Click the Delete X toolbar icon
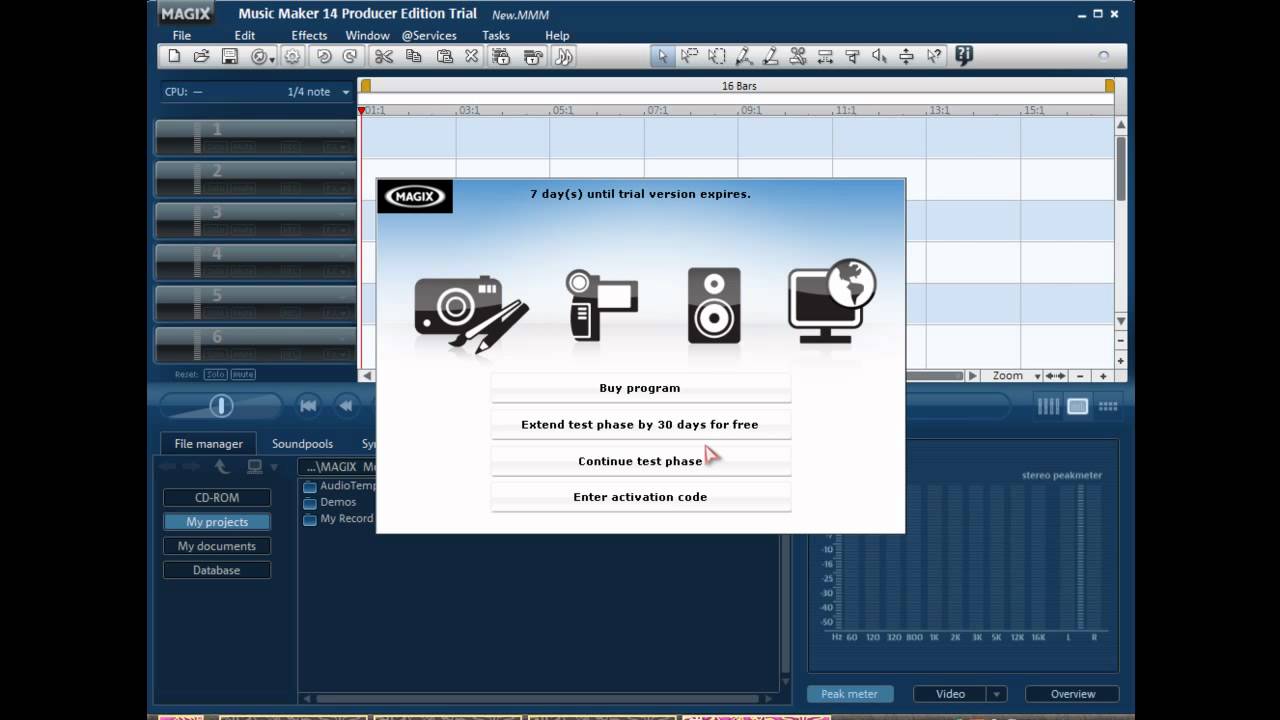Screen dimensions: 1280x720 [471, 57]
